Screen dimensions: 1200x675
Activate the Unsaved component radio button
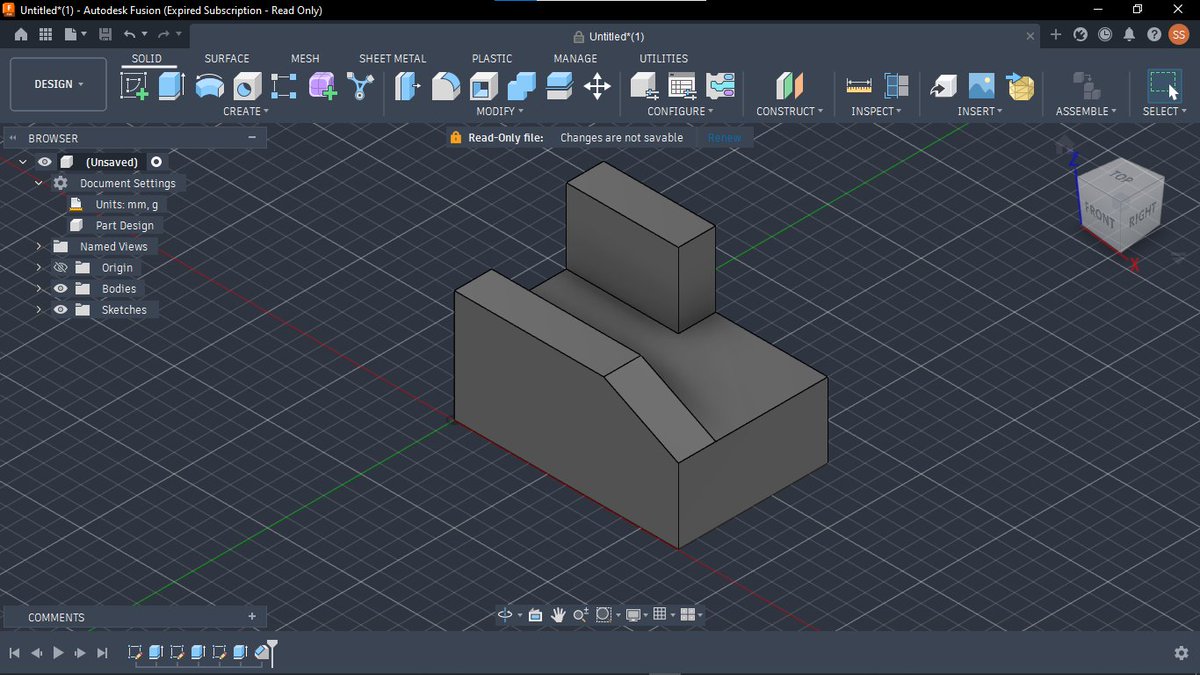(157, 162)
